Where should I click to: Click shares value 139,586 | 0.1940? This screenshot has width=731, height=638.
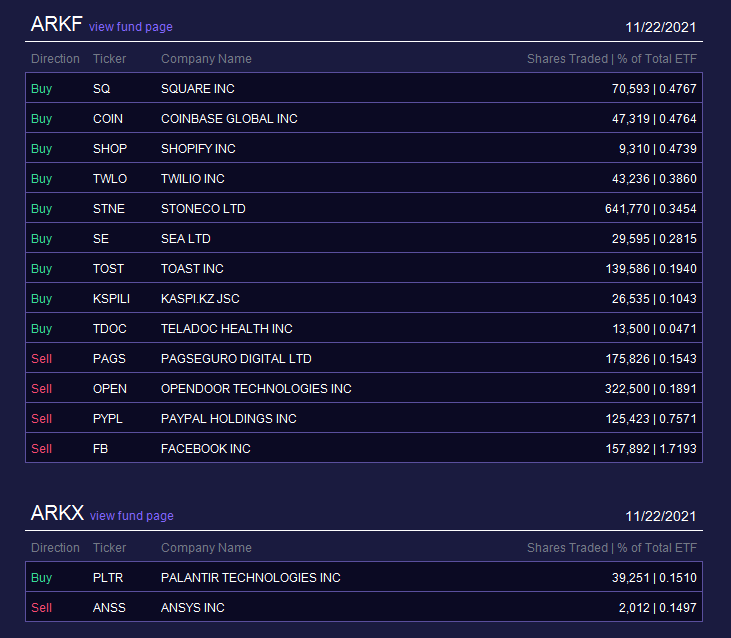tap(651, 269)
